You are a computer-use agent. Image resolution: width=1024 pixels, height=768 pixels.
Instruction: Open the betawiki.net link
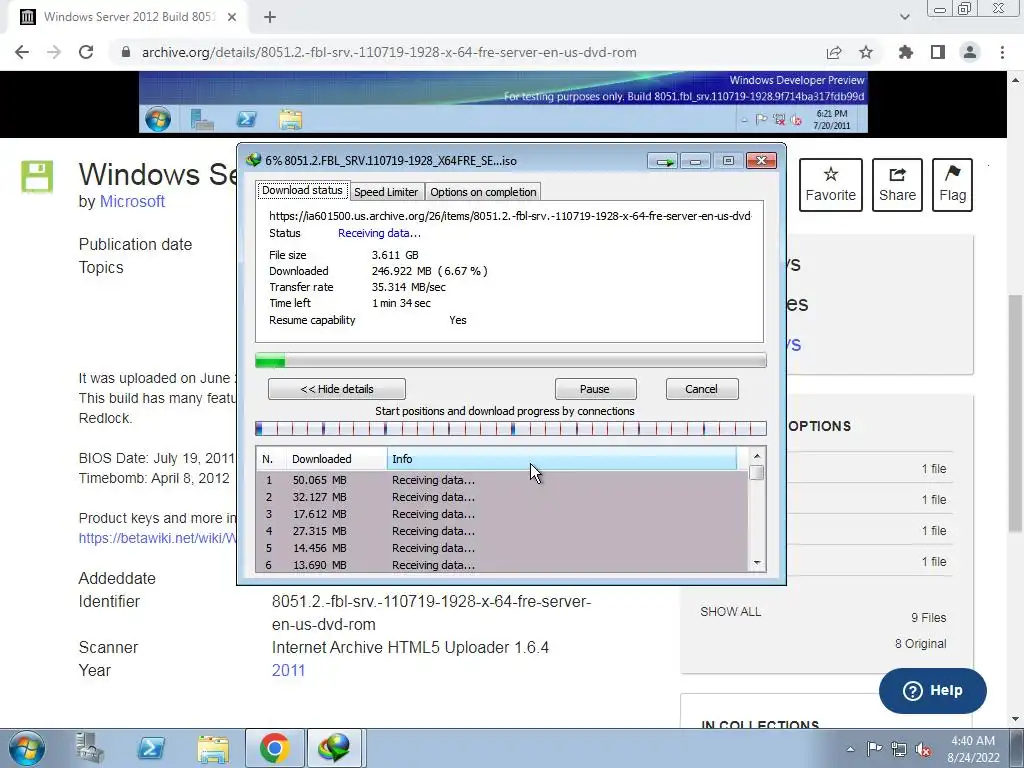(x=157, y=538)
